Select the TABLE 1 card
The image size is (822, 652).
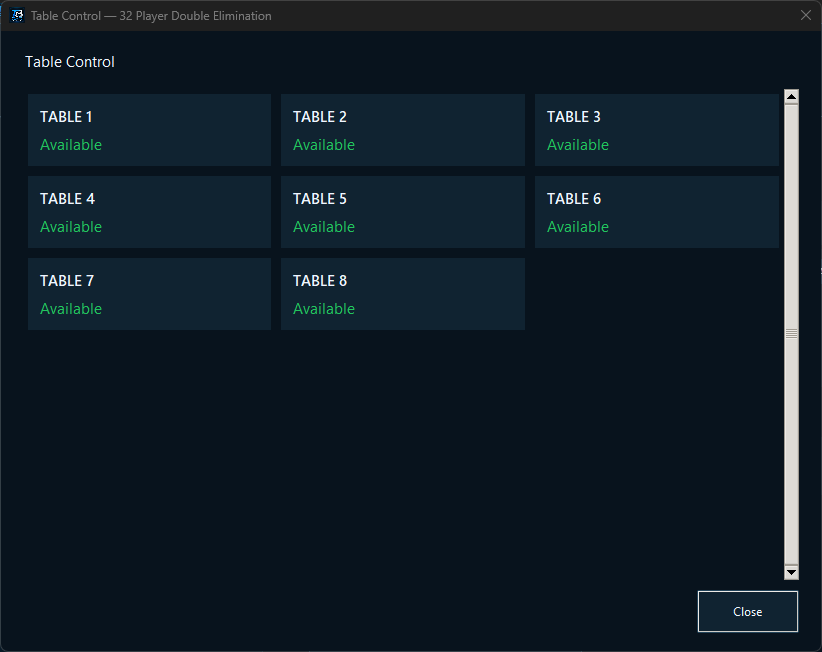click(x=149, y=130)
